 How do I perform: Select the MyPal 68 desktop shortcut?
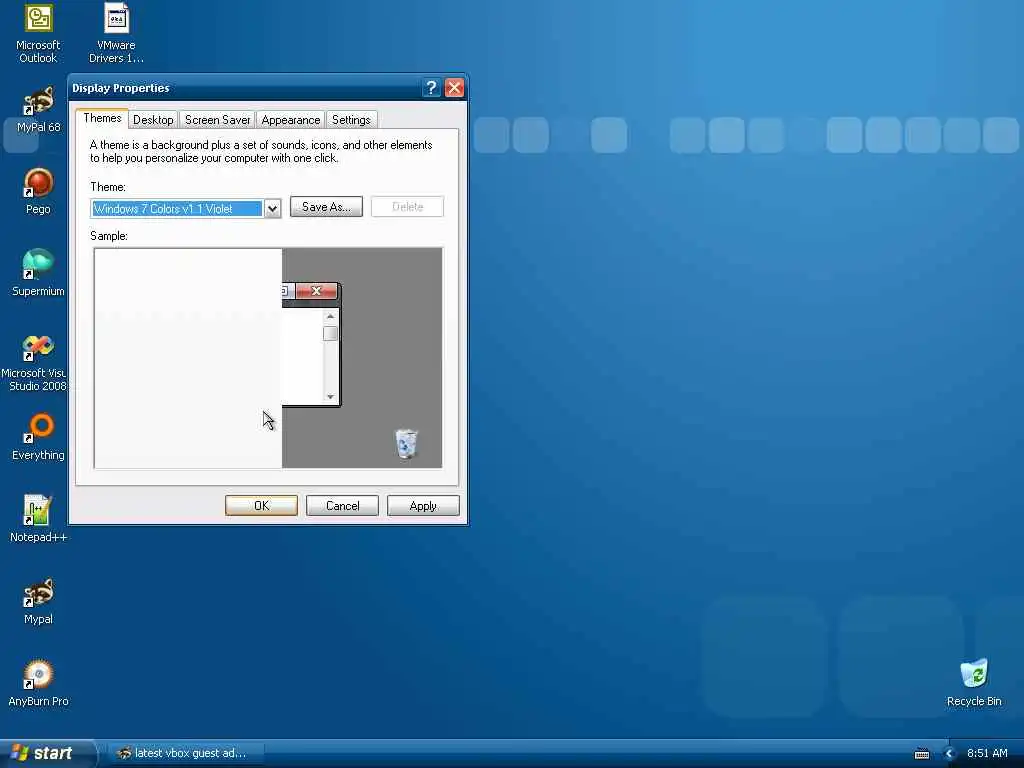coord(39,110)
